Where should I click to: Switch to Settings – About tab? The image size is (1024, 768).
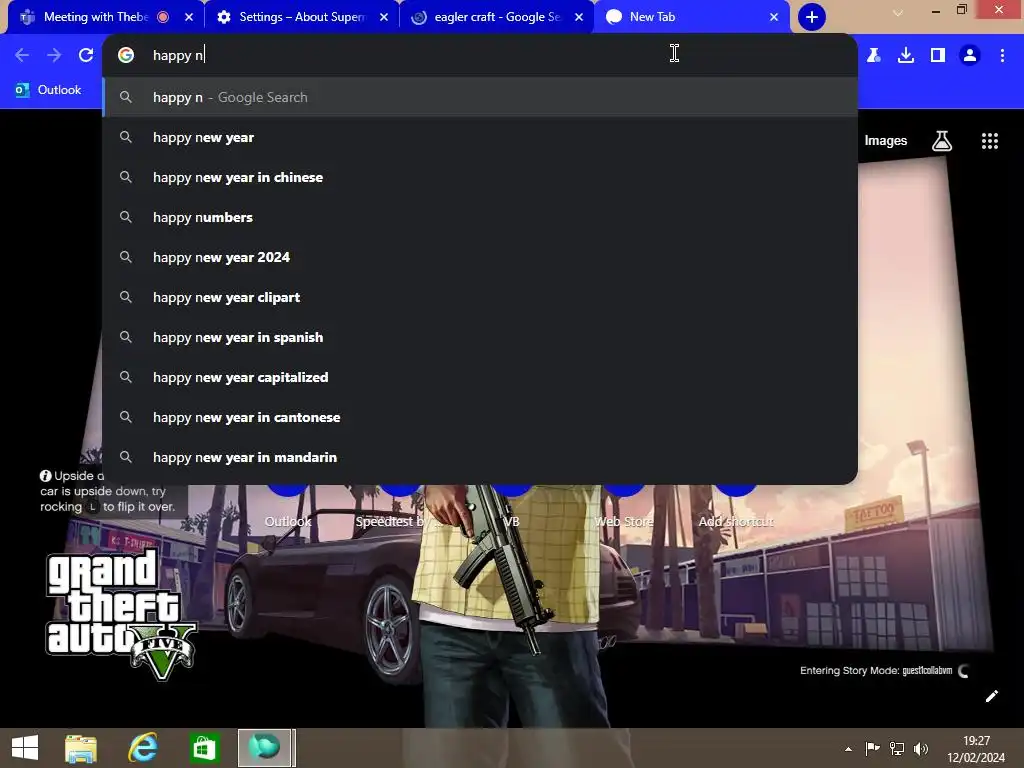302,17
